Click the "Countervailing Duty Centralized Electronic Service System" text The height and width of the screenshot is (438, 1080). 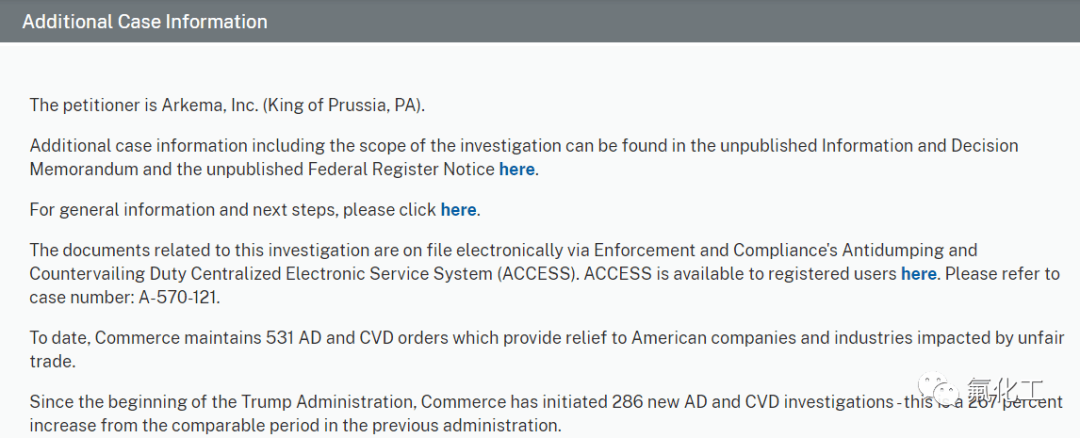pyautogui.click(x=262, y=274)
